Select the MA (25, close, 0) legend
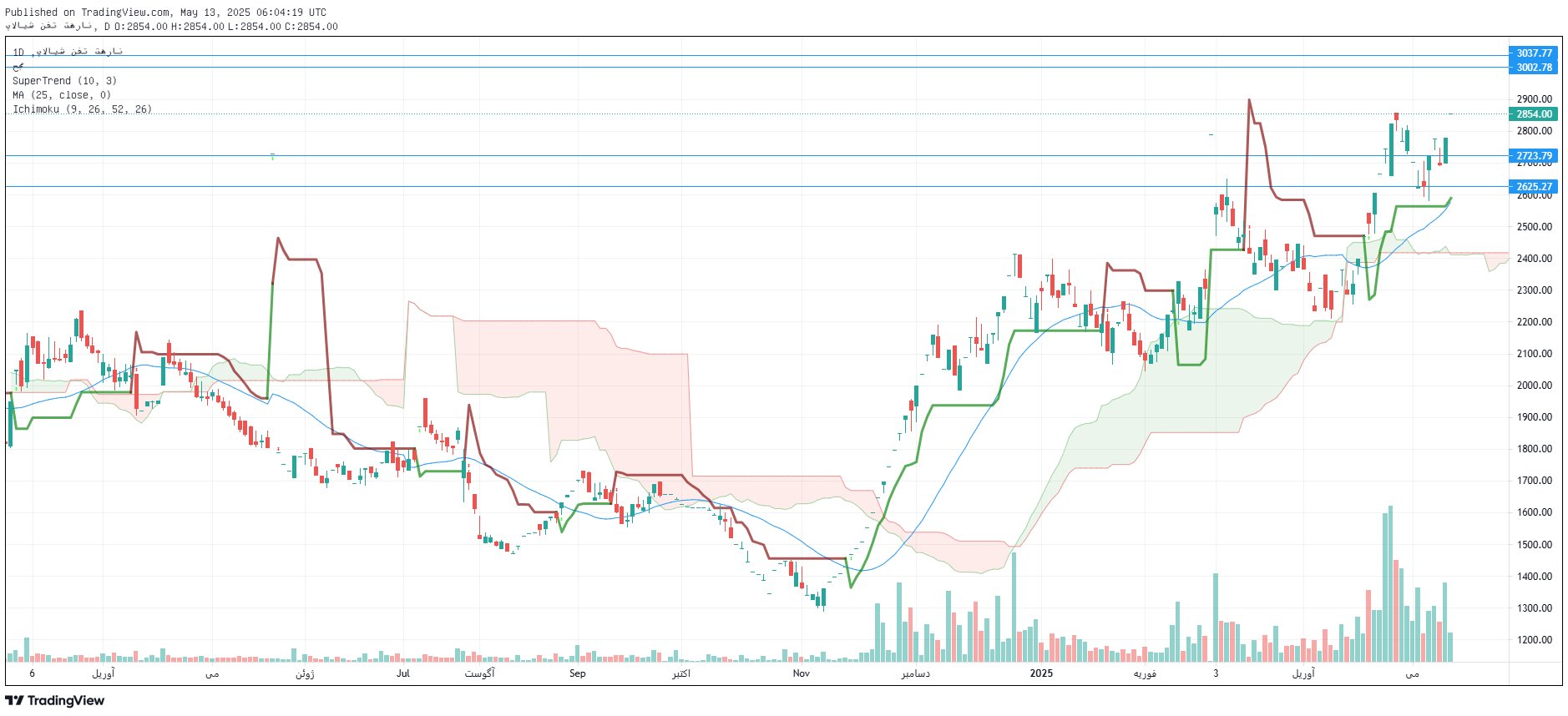 pos(61,95)
